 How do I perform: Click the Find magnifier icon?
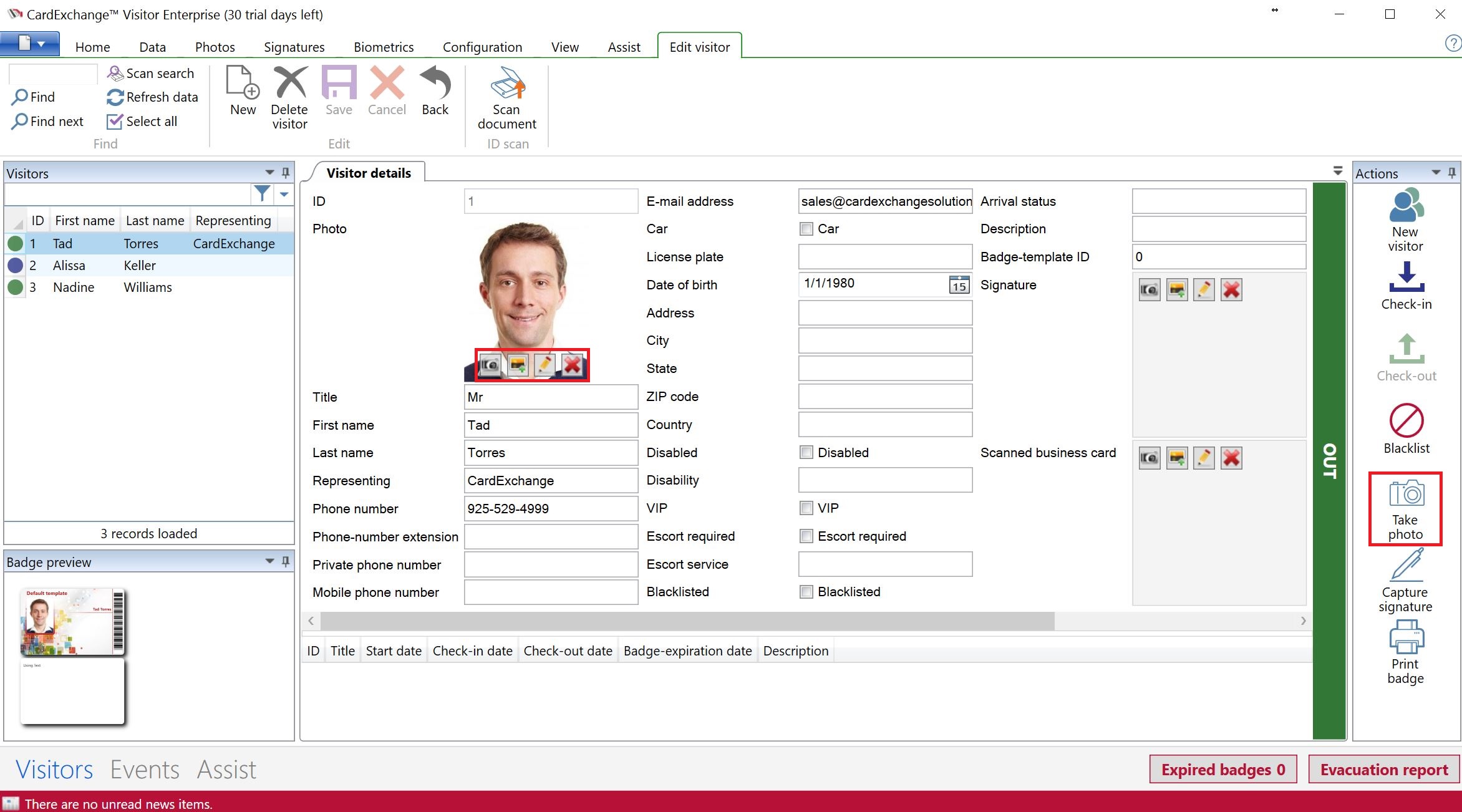point(20,97)
